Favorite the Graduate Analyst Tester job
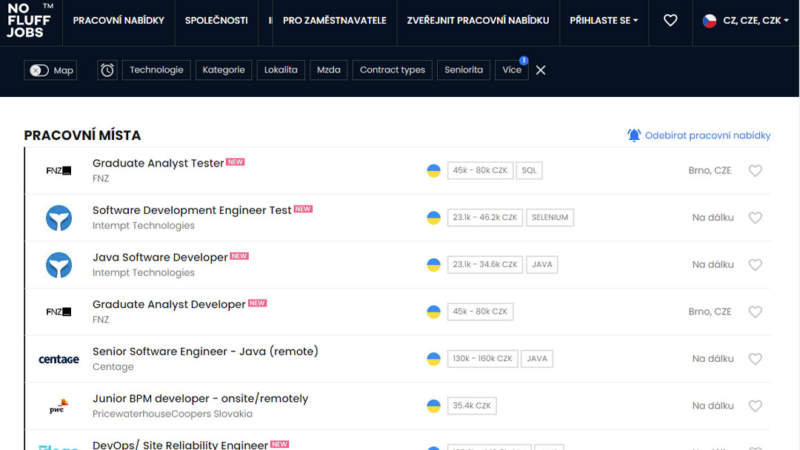This screenshot has width=800, height=450. coord(755,171)
